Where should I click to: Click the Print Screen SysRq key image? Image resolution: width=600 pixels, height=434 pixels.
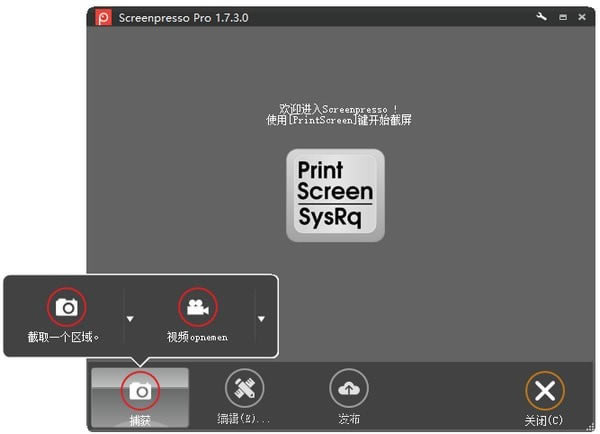coord(335,195)
